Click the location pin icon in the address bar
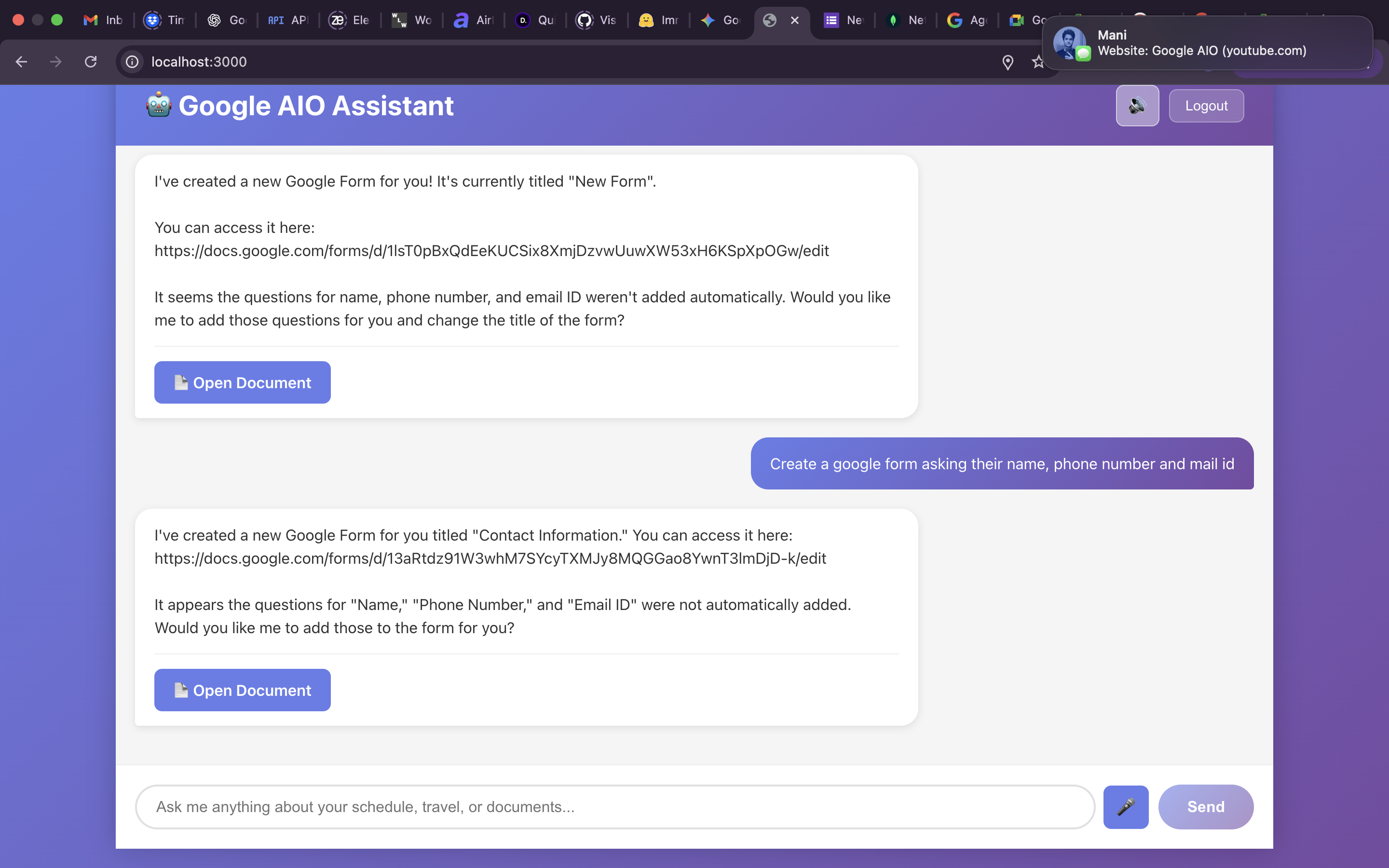Screen dimensions: 1389x868 click(x=1008, y=62)
